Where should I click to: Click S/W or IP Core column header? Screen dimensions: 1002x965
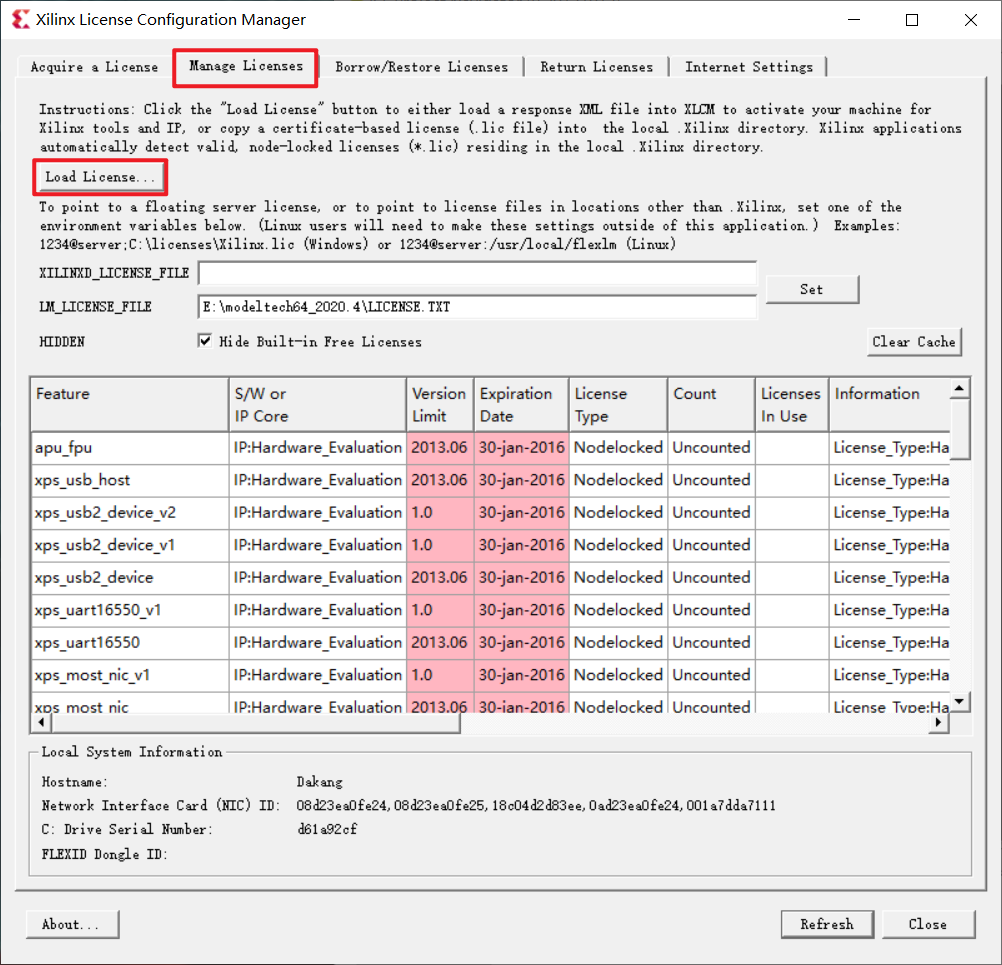click(317, 405)
